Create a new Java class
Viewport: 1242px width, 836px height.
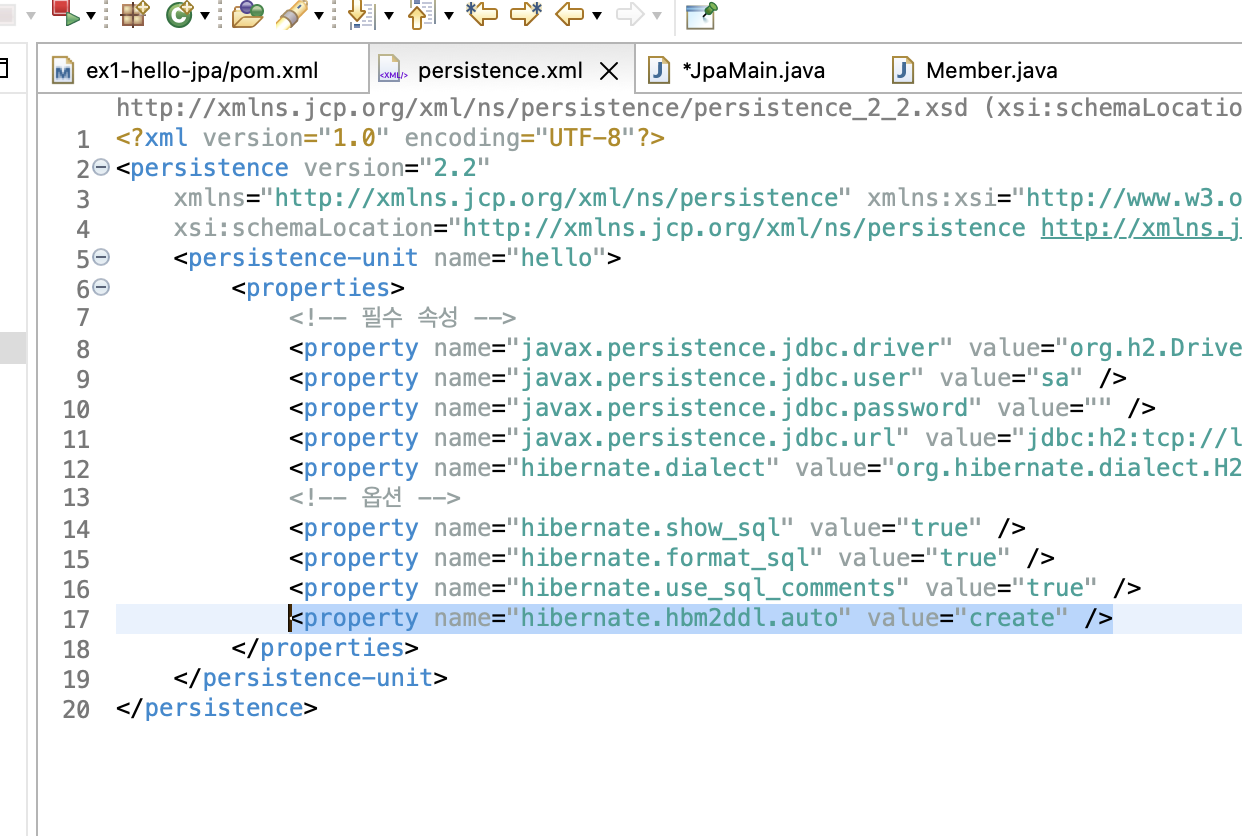click(180, 14)
